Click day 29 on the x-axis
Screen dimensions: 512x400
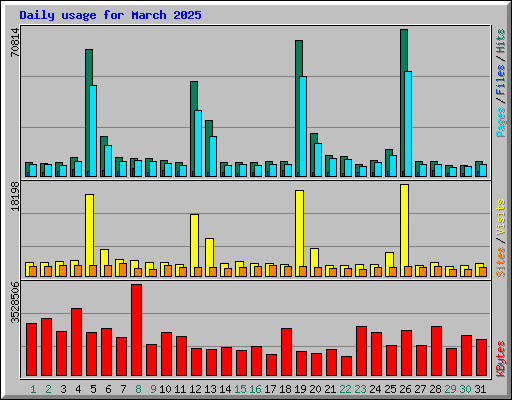[x=450, y=389]
